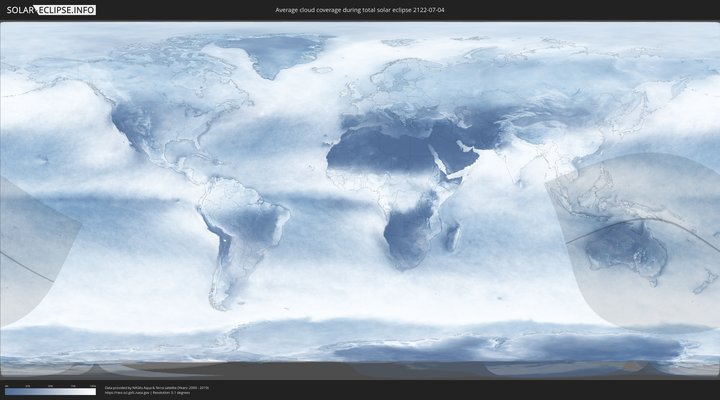Click the NASA Aqua & Terra data credit text
This screenshot has width=720, height=400.
pos(150,386)
